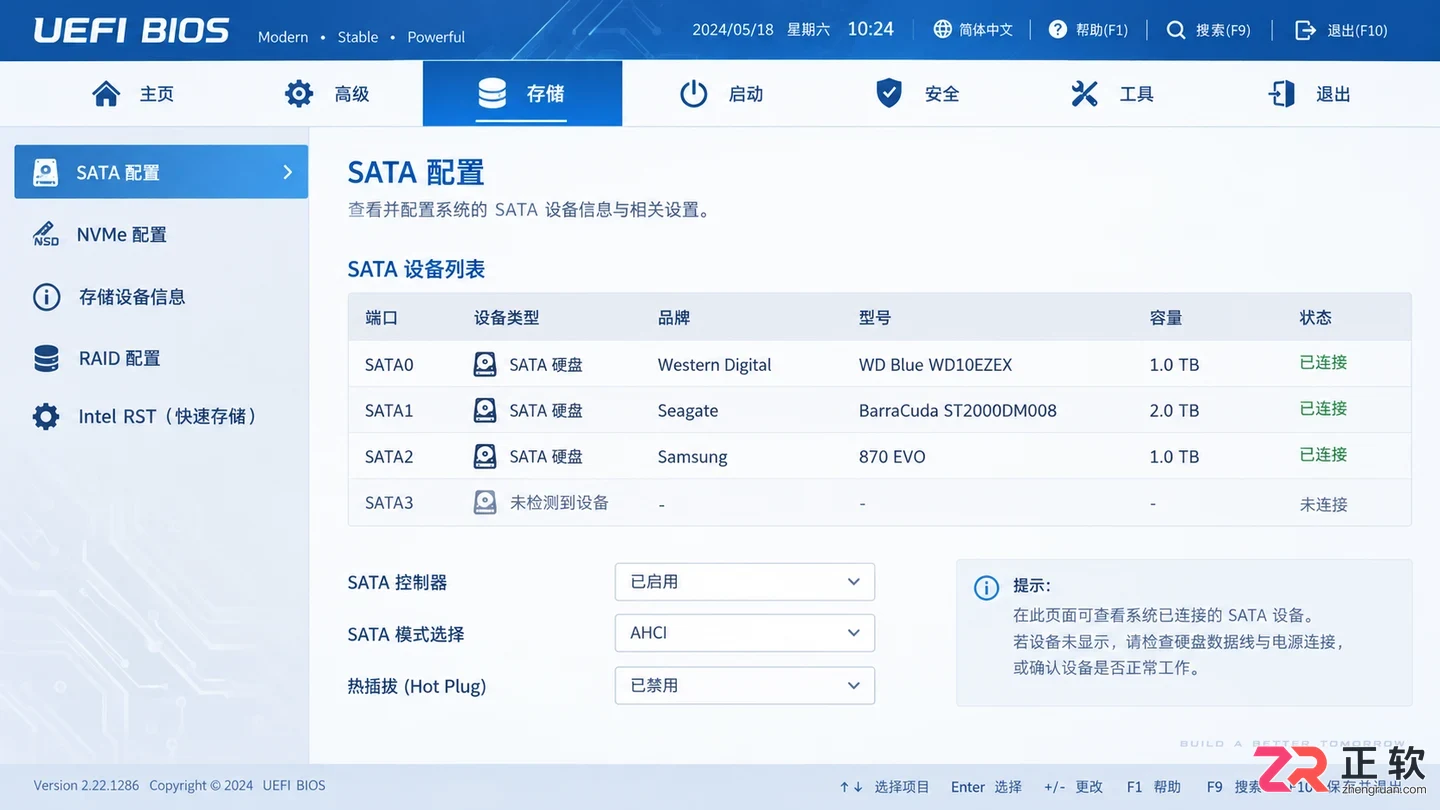This screenshot has height=810, width=1440.
Task: Click the exit arrow icon beside 退出(F10)
Action: tap(1305, 30)
